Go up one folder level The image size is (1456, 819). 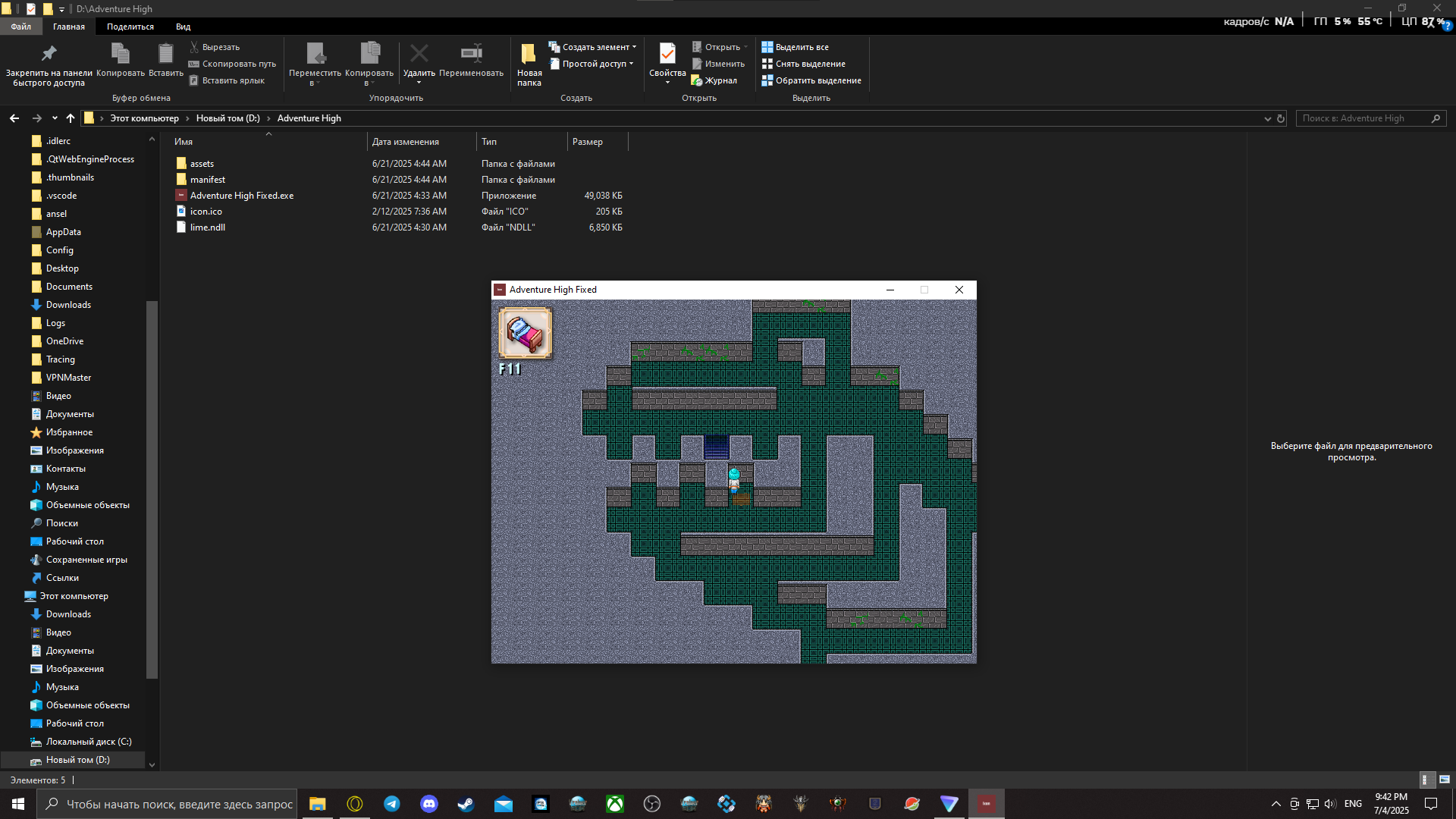point(71,118)
